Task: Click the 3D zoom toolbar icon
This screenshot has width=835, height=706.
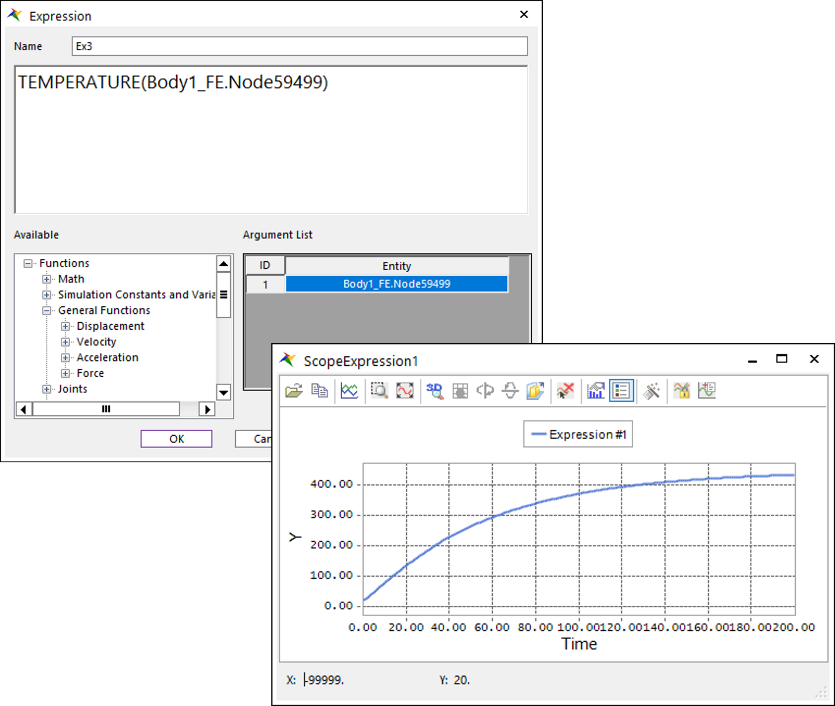Action: pyautogui.click(x=434, y=391)
